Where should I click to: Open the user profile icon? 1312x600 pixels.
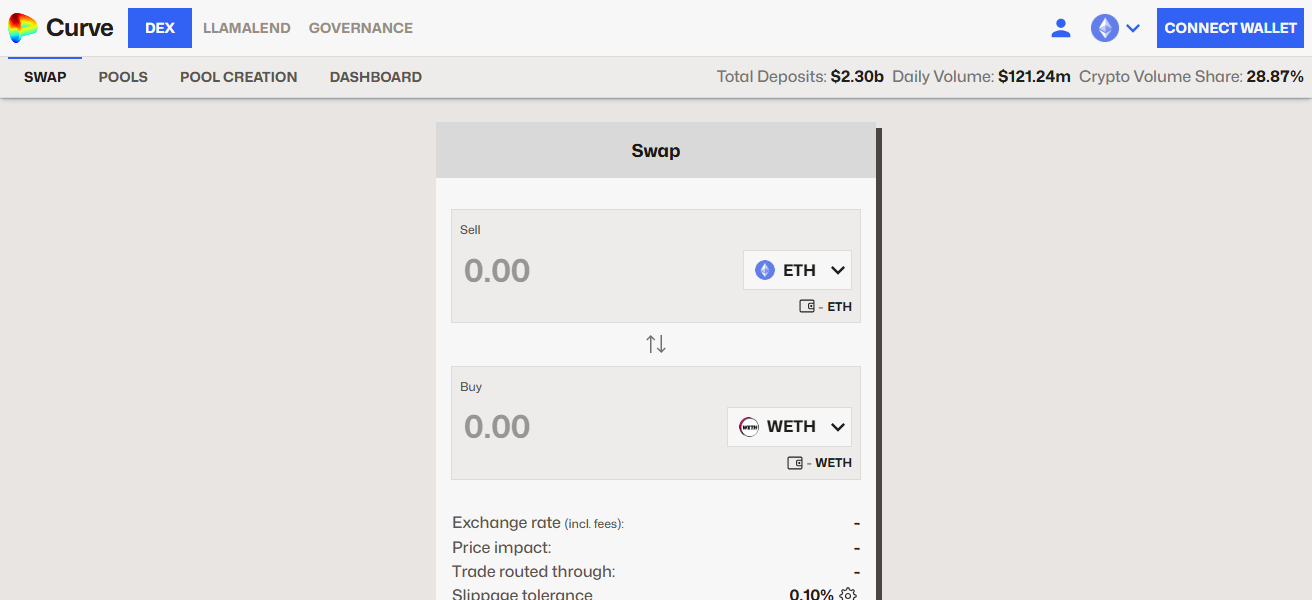[1061, 28]
